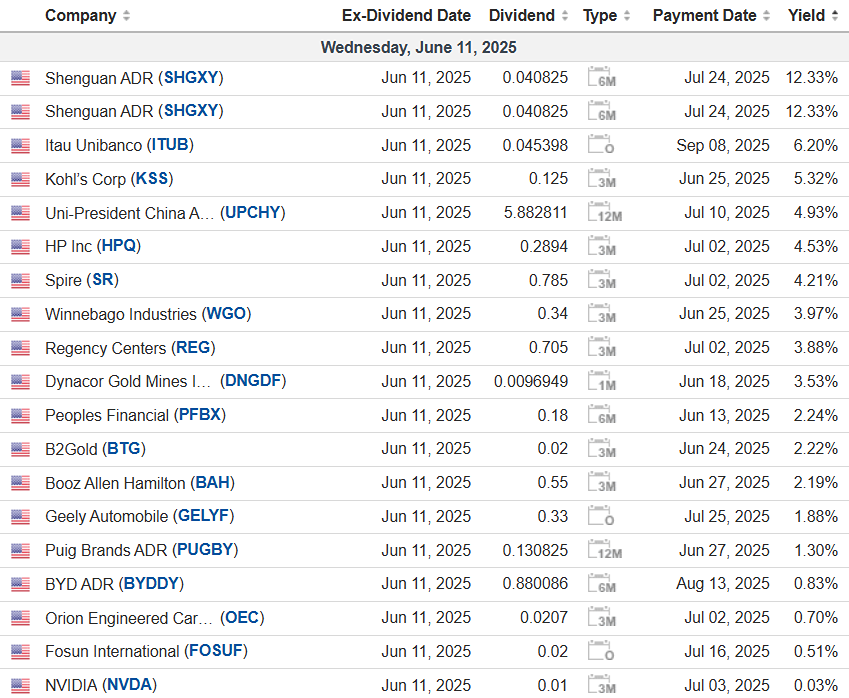849x698 pixels.
Task: Click the Jun 13, 2025 payment date
Action: point(724,415)
